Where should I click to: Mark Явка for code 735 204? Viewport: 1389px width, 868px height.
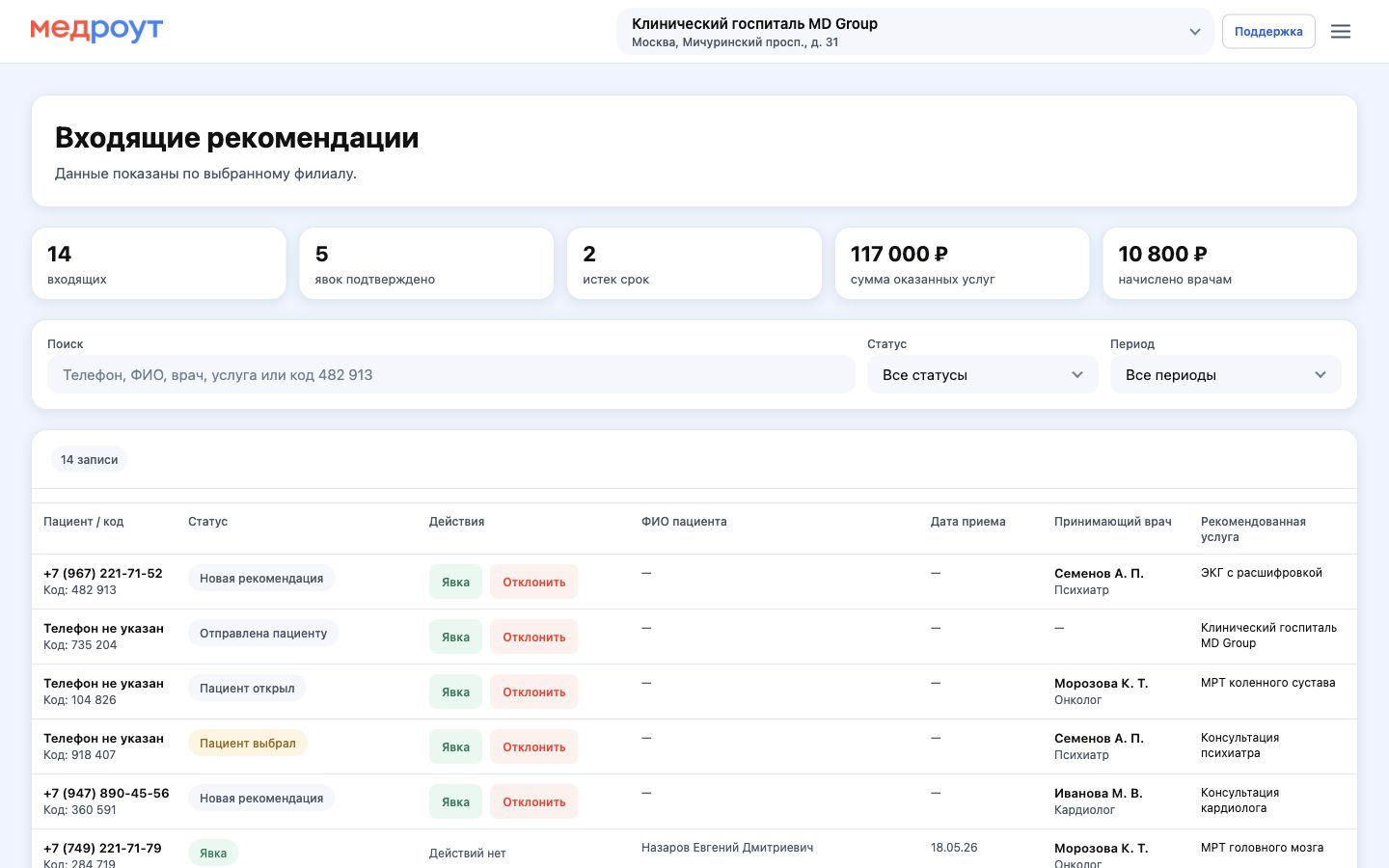[455, 637]
